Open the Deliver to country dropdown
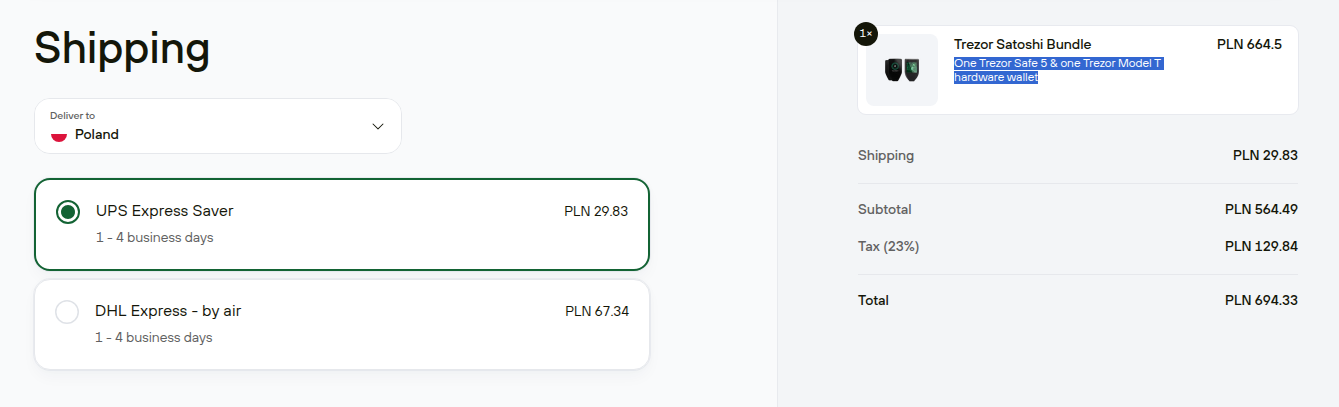1339x407 pixels. [218, 126]
